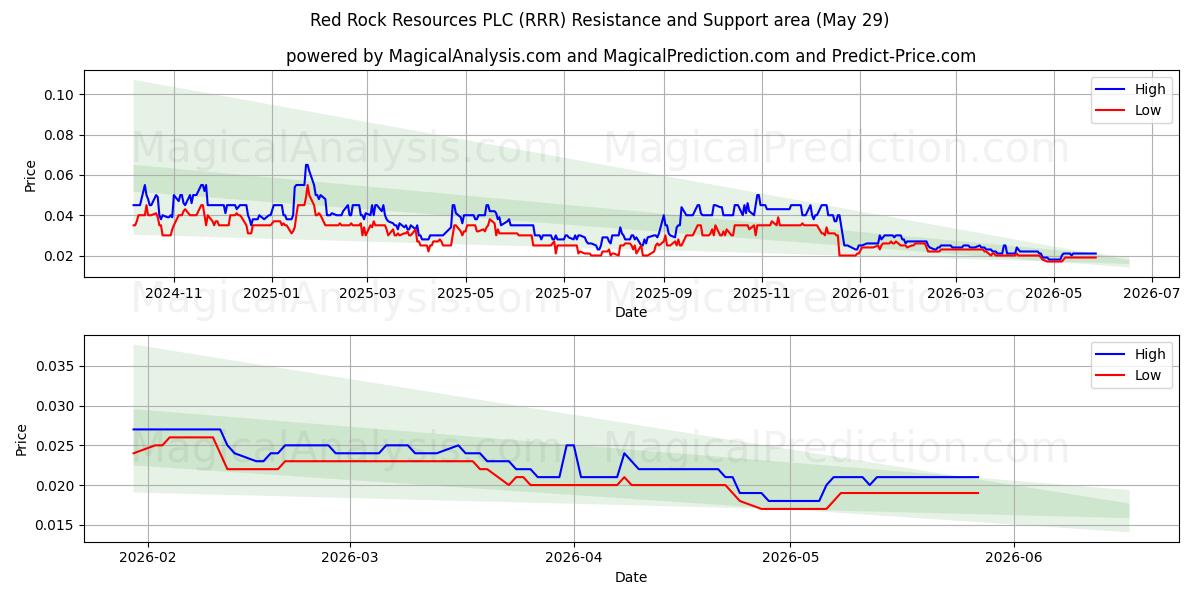Click the '2026-02' tick on bottom chart
1200x600 pixels.
coord(148,559)
